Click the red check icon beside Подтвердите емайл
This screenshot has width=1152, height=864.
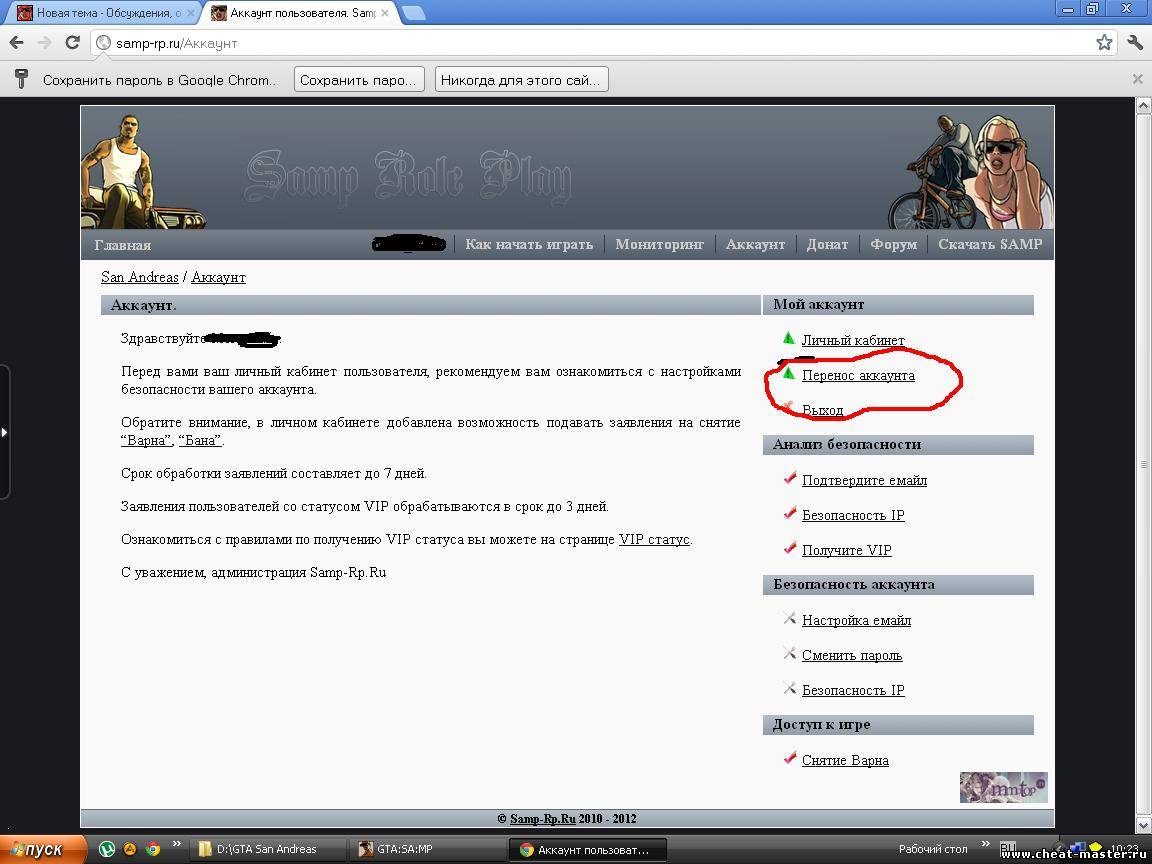(790, 478)
